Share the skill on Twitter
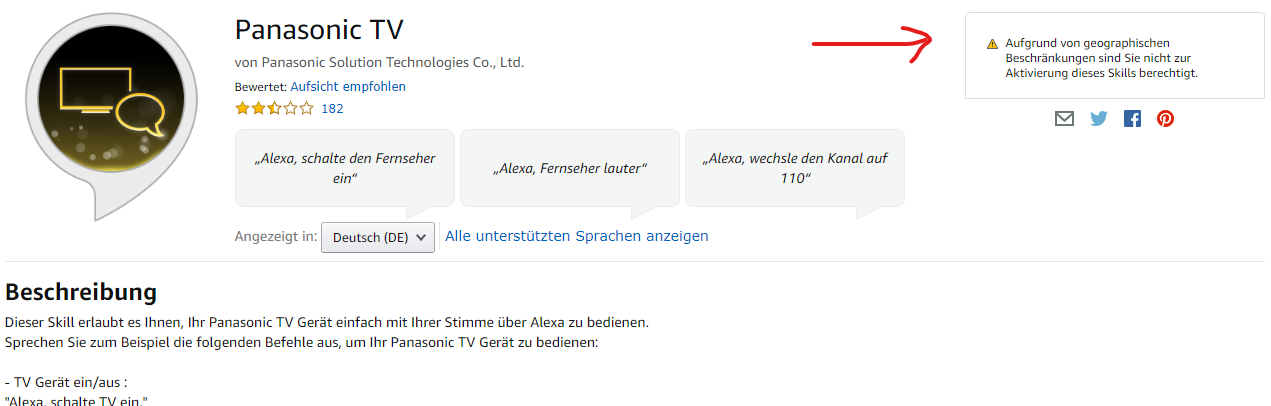This screenshot has width=1271, height=406. coord(1099,119)
